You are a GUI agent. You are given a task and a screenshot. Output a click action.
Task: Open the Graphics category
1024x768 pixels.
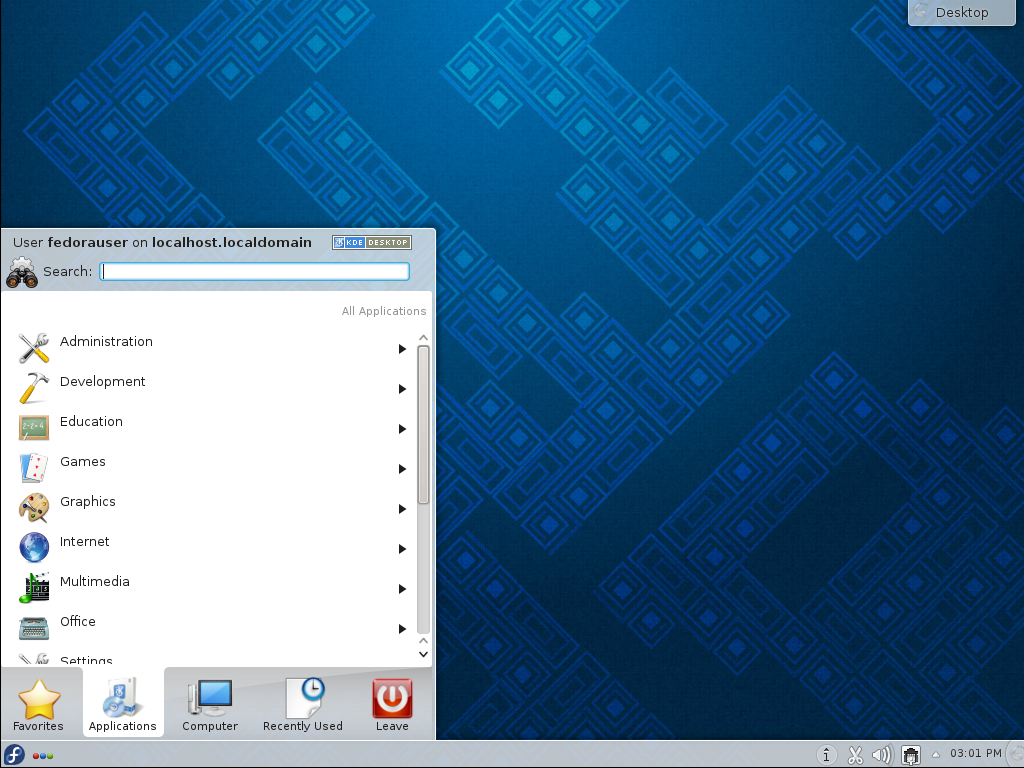click(214, 508)
